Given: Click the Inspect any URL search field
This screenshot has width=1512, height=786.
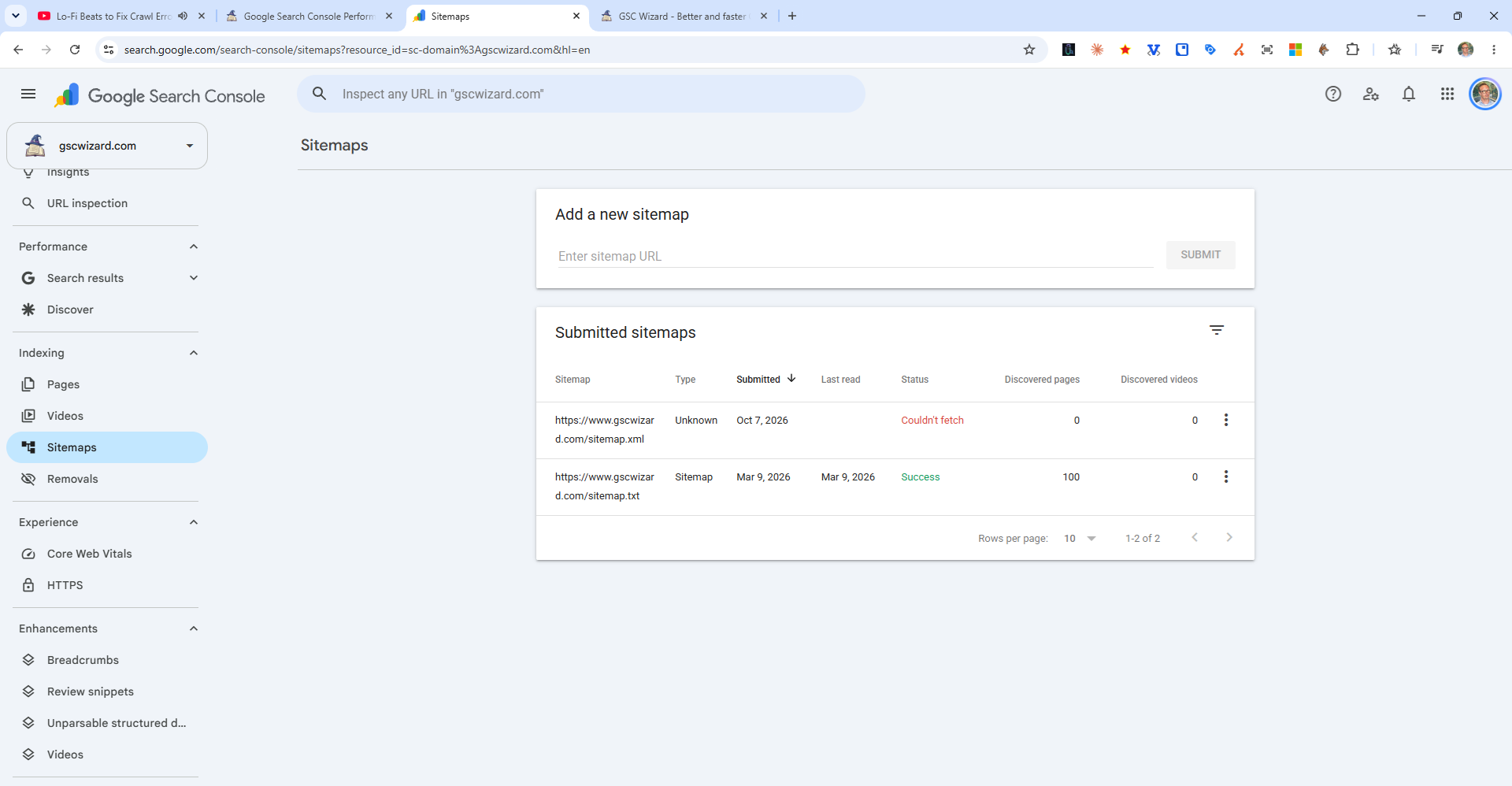Looking at the screenshot, I should click(581, 94).
